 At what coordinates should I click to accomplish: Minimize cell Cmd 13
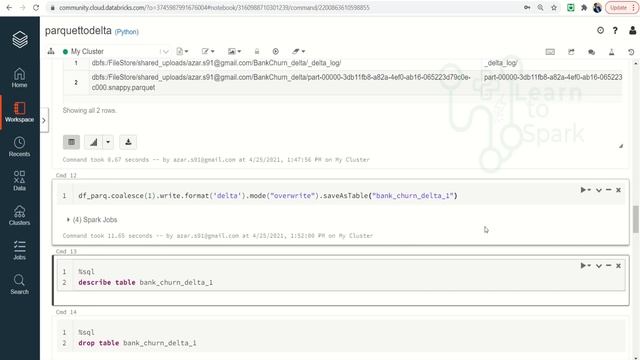point(609,266)
